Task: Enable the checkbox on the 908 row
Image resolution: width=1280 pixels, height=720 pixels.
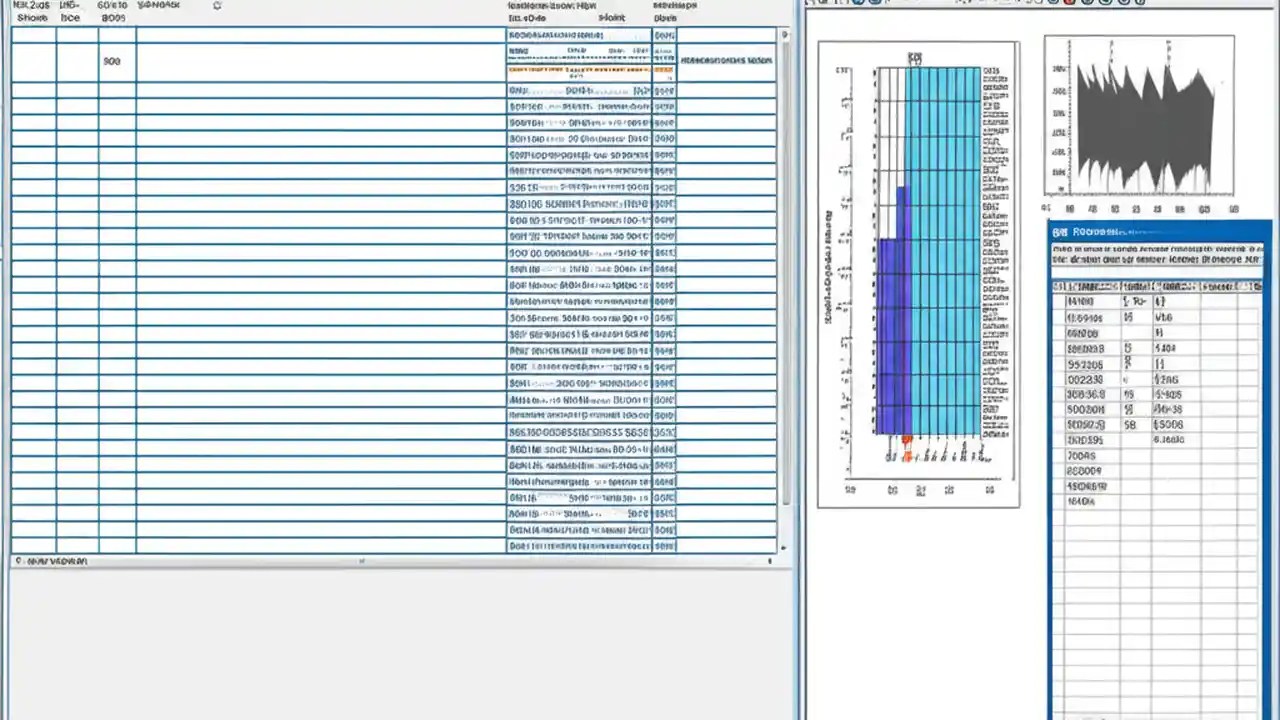Action: click(33, 61)
